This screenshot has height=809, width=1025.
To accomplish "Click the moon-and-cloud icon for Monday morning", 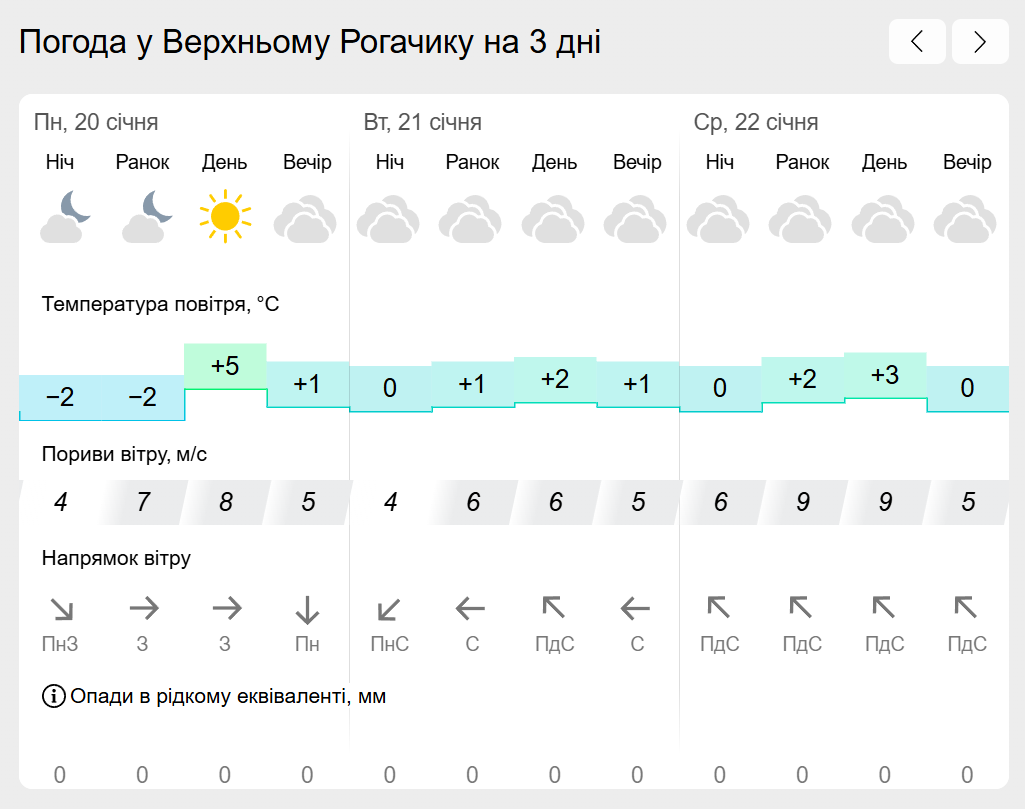I will (146, 217).
